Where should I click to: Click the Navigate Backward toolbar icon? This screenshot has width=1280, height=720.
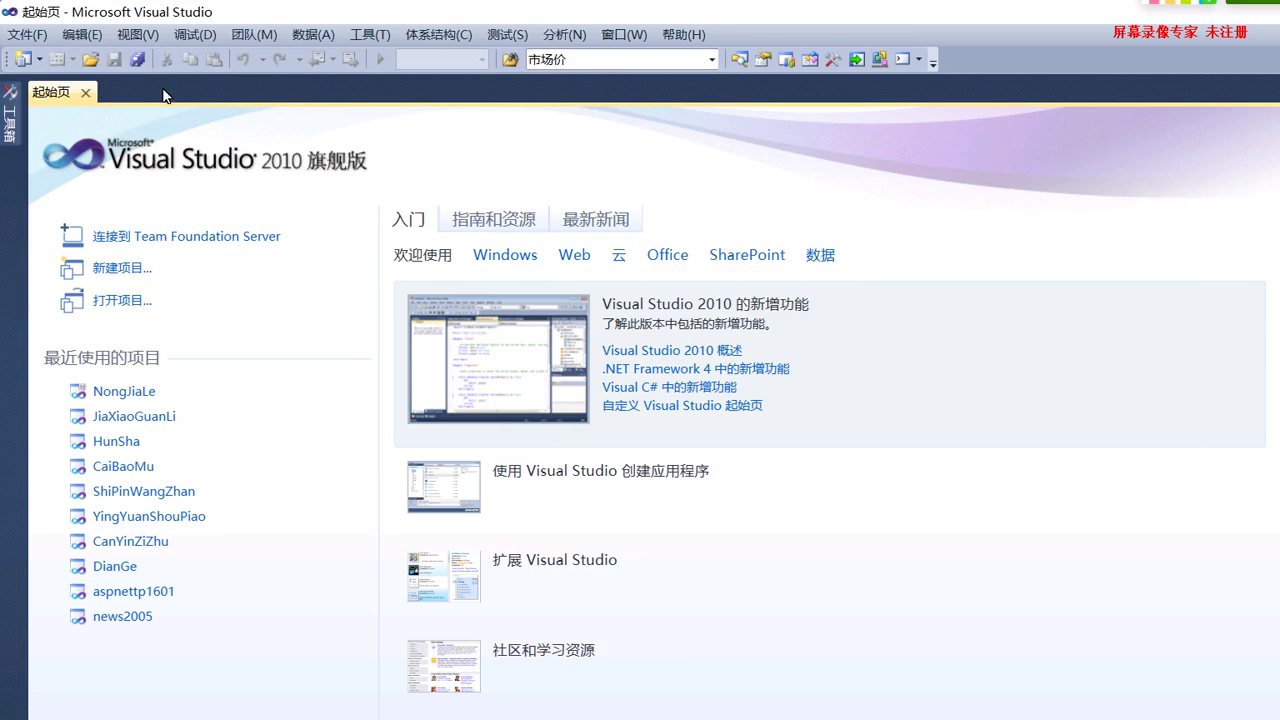(318, 60)
